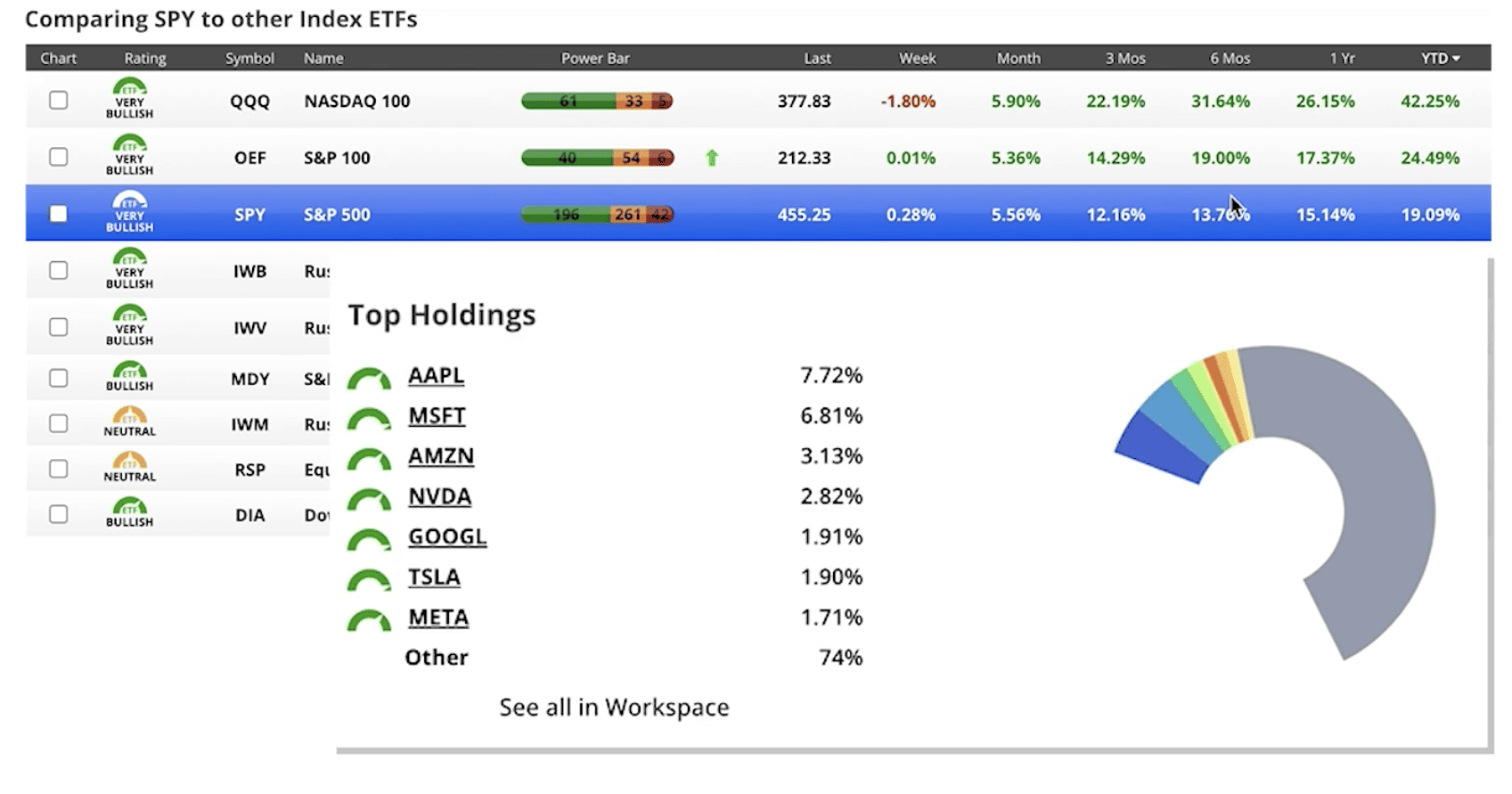Sort table by the 6 Mos header

click(x=1230, y=58)
